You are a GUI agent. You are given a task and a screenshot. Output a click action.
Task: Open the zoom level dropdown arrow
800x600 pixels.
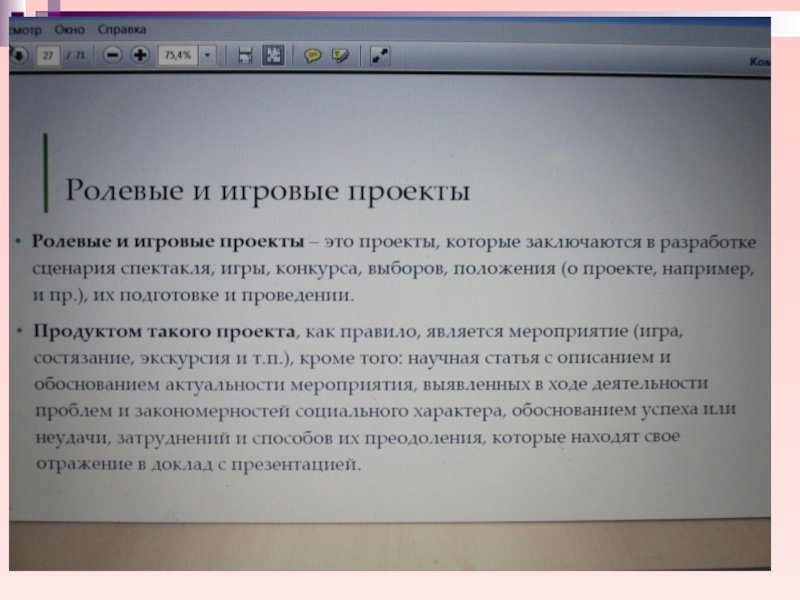click(x=207, y=56)
